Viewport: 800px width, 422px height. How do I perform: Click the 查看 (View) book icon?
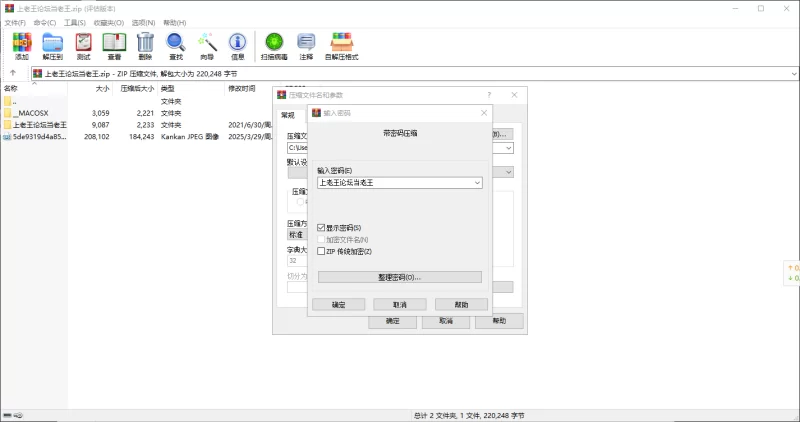click(x=114, y=43)
